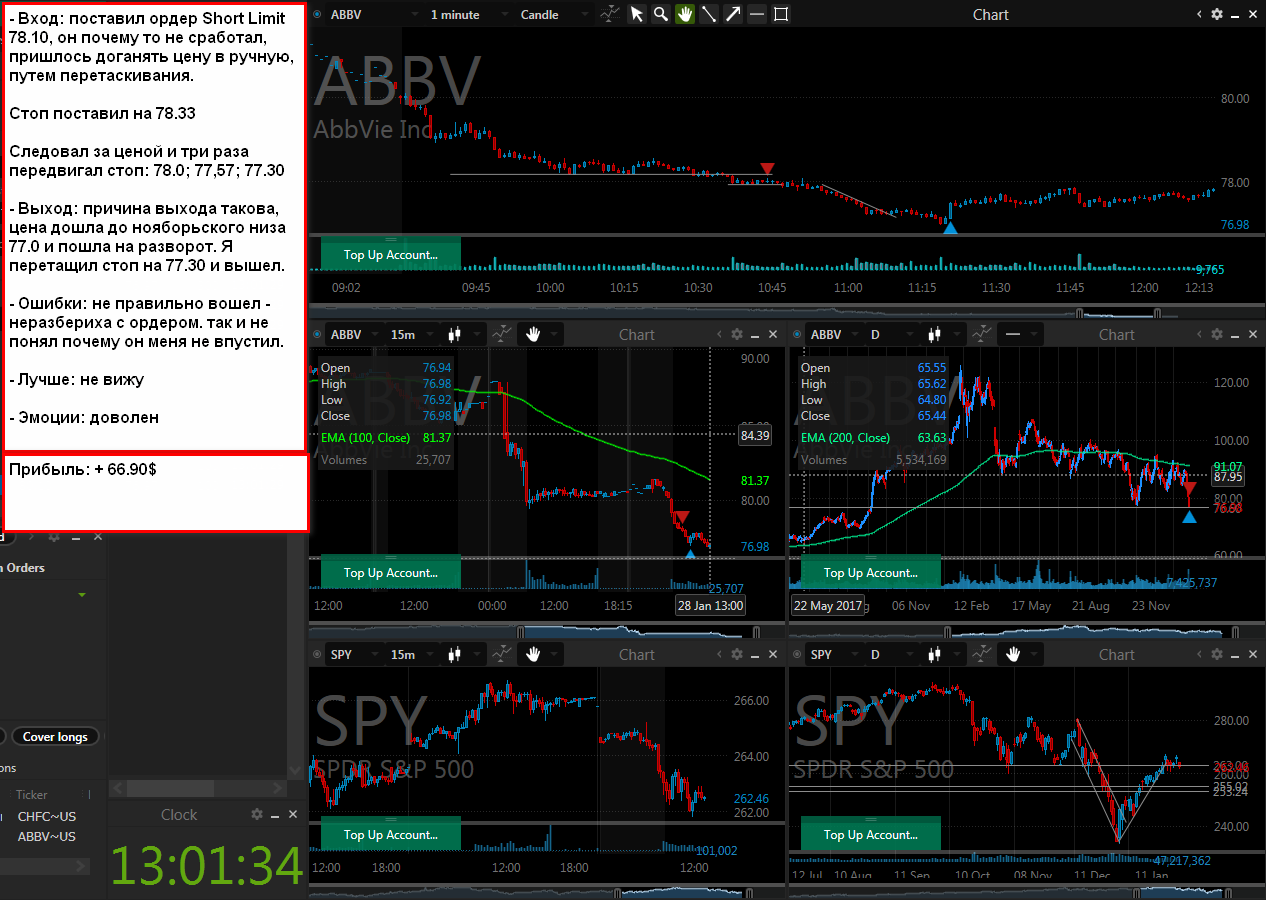Toggle symbol link dot of ABBV 15m chart

pos(317,334)
